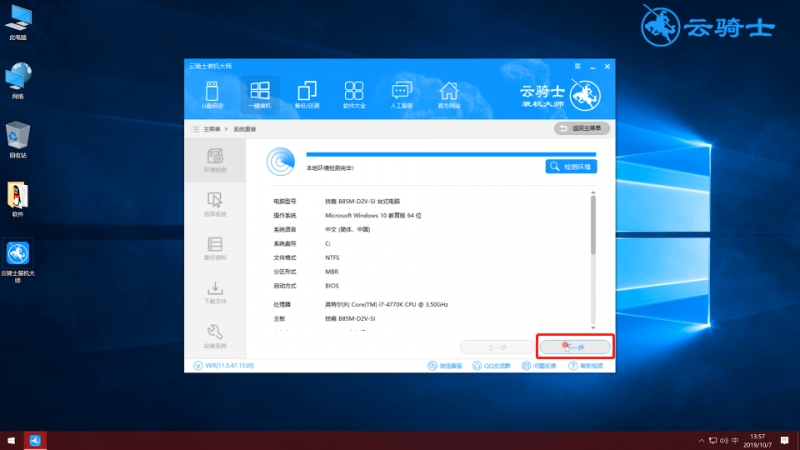Select the 此电脑 desktop icon
Screen dimensions: 800x450
[18, 23]
